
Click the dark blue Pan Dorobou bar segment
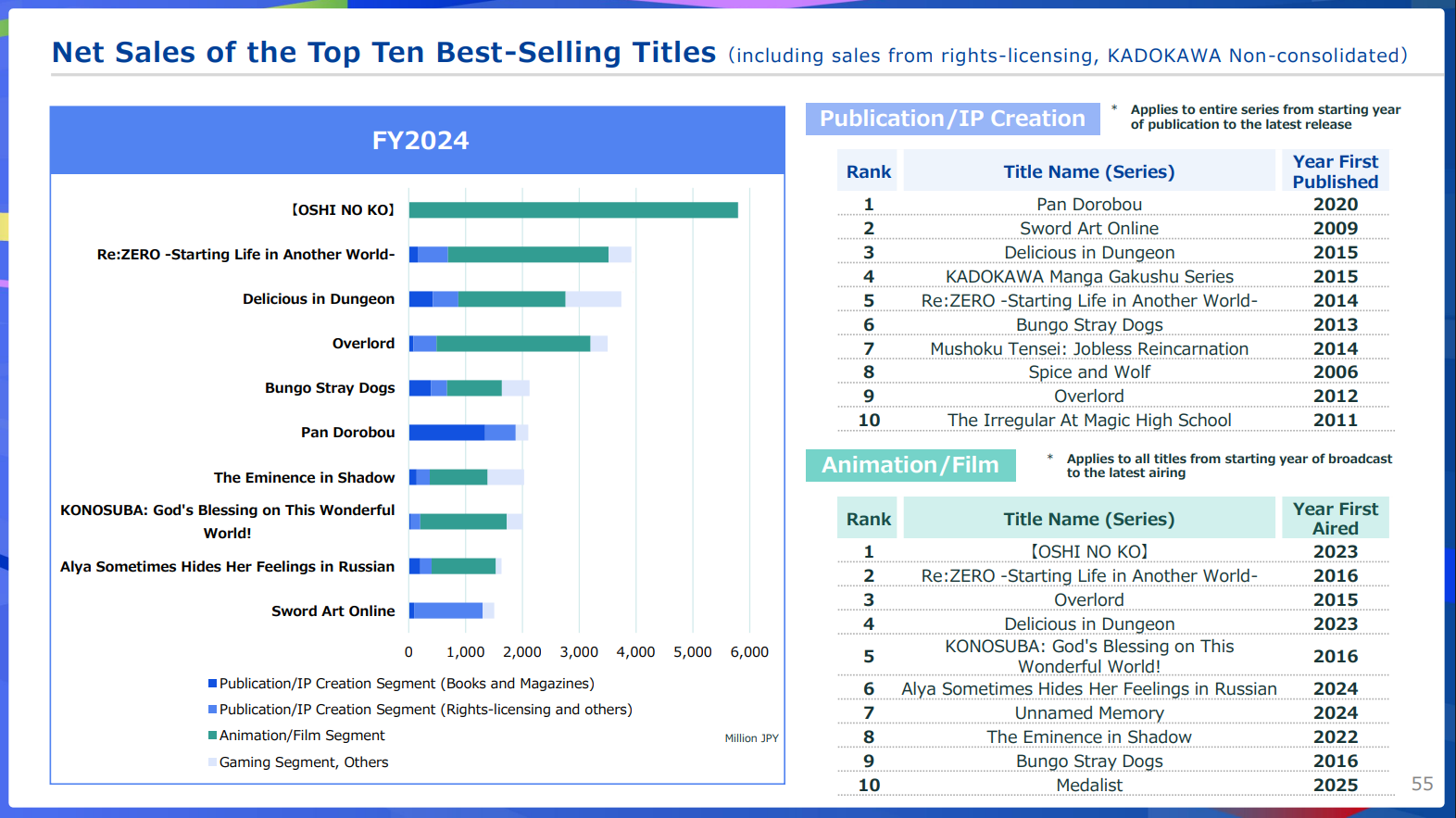(x=446, y=433)
